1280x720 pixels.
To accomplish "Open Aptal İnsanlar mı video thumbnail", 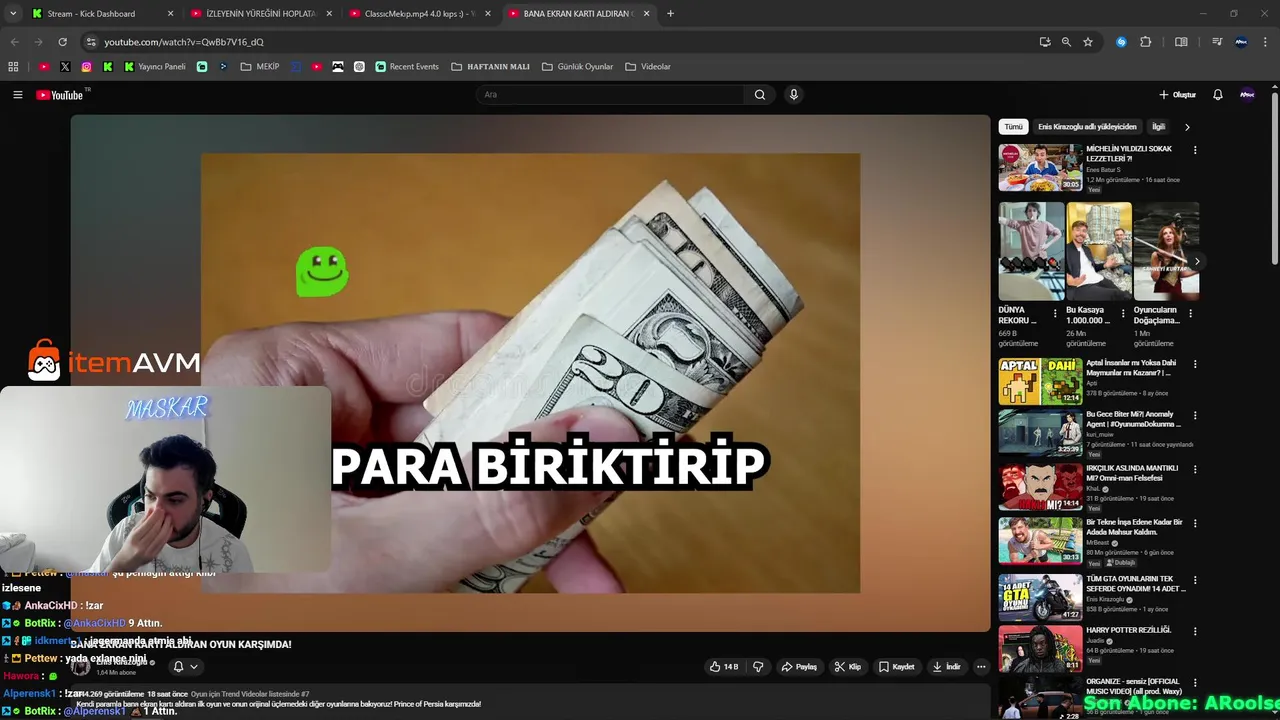I will pos(1040,382).
